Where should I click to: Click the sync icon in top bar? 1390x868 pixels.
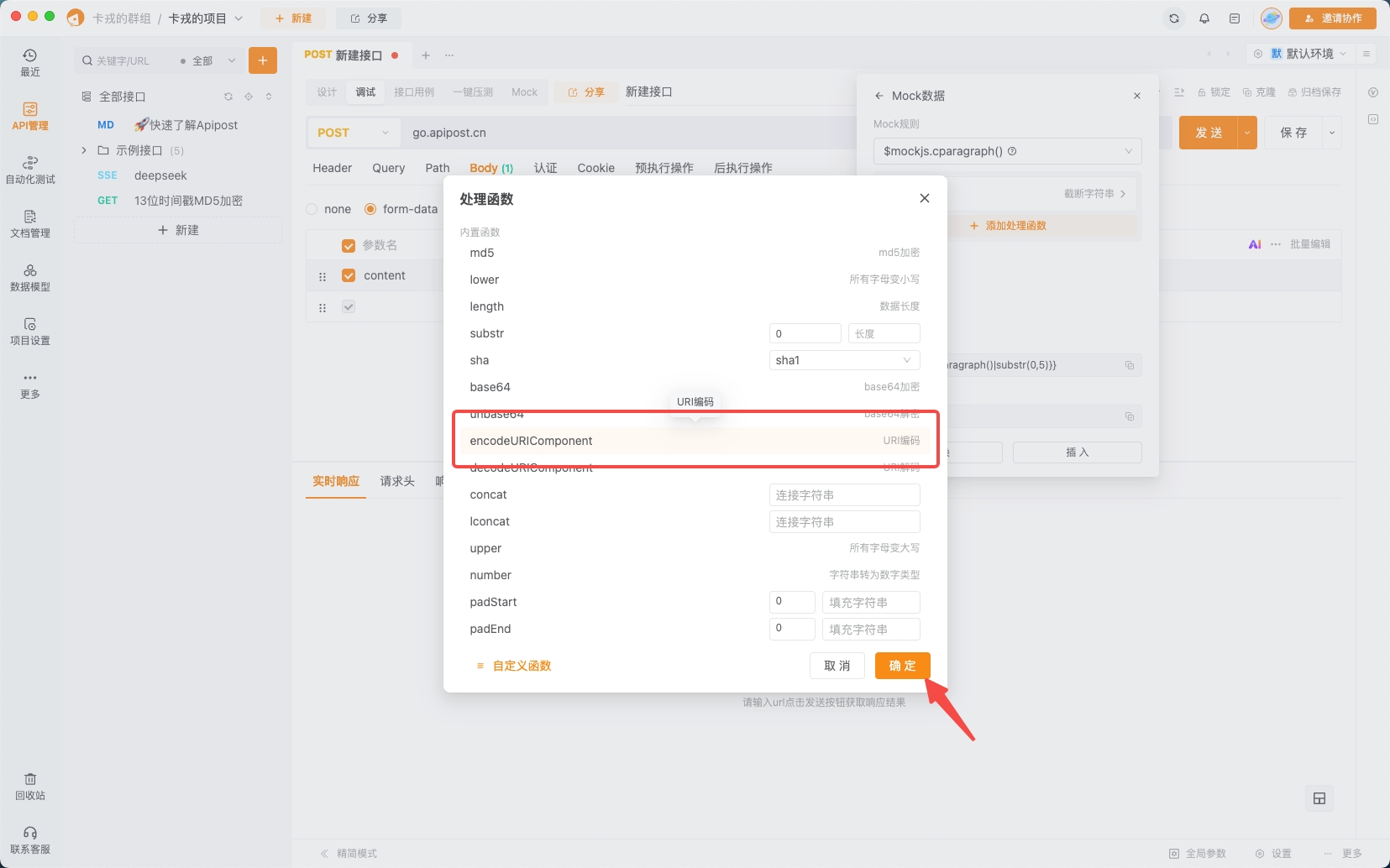(1174, 18)
